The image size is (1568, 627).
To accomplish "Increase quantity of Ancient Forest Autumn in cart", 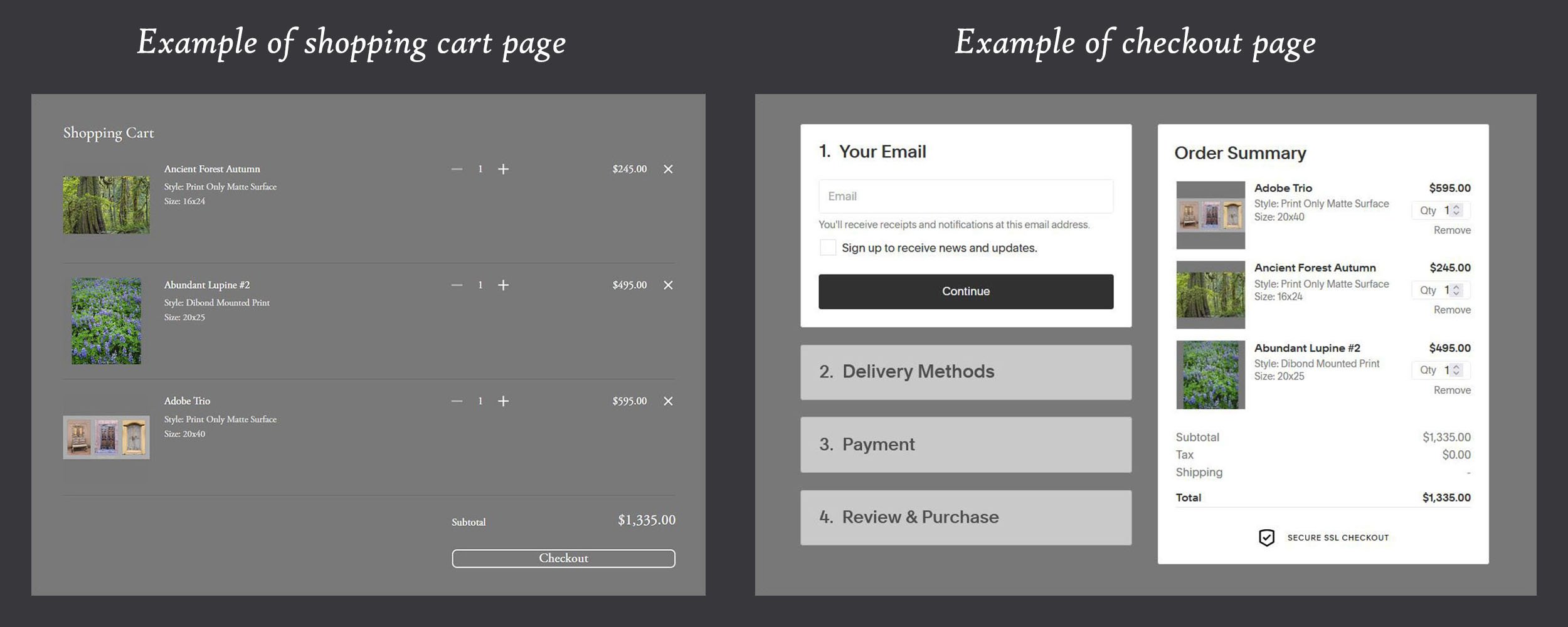I will (x=503, y=169).
